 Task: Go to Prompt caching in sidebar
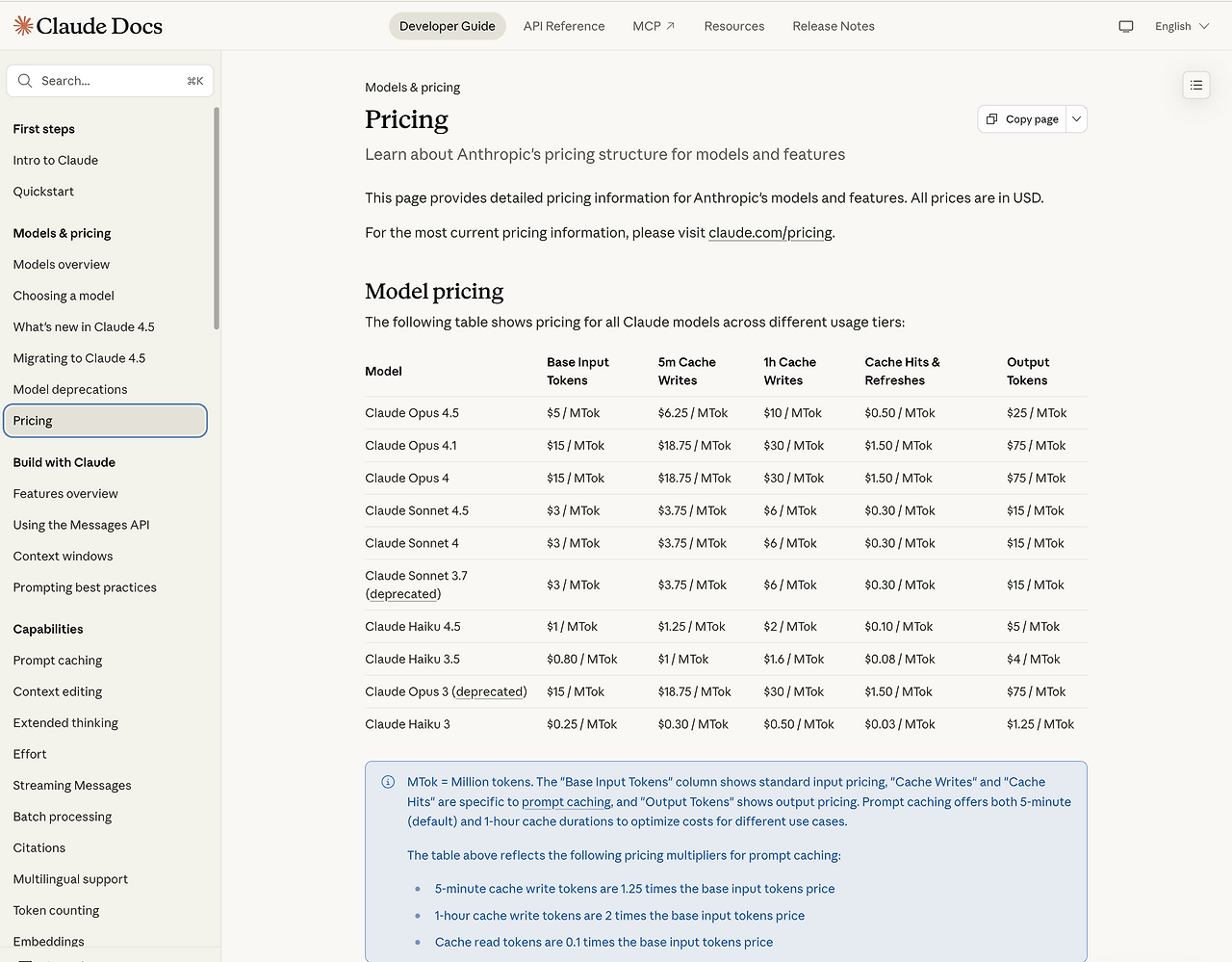pos(58,661)
